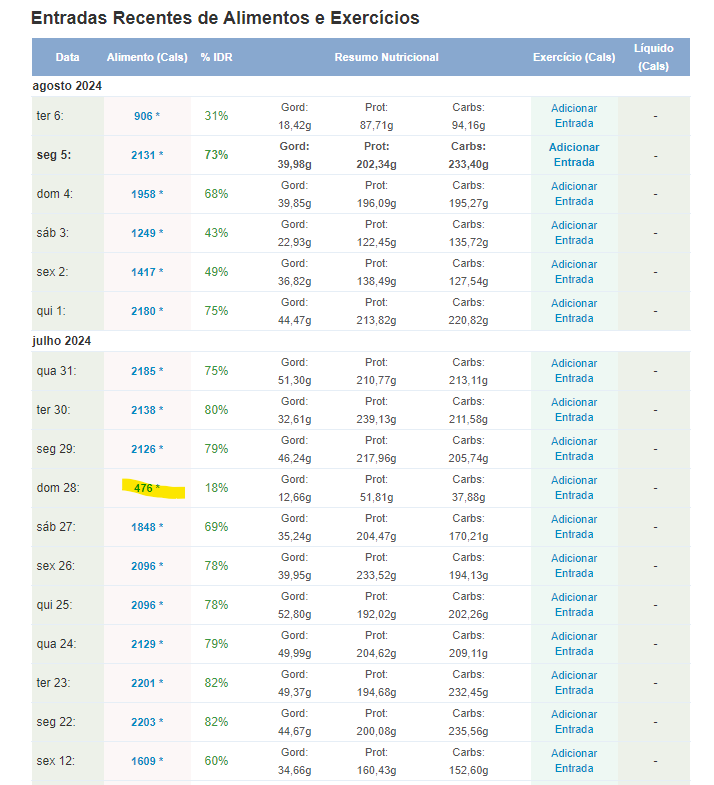Click Adicionar Entrada for seg 22
Image resolution: width=714 pixels, height=785 pixels.
click(x=574, y=723)
